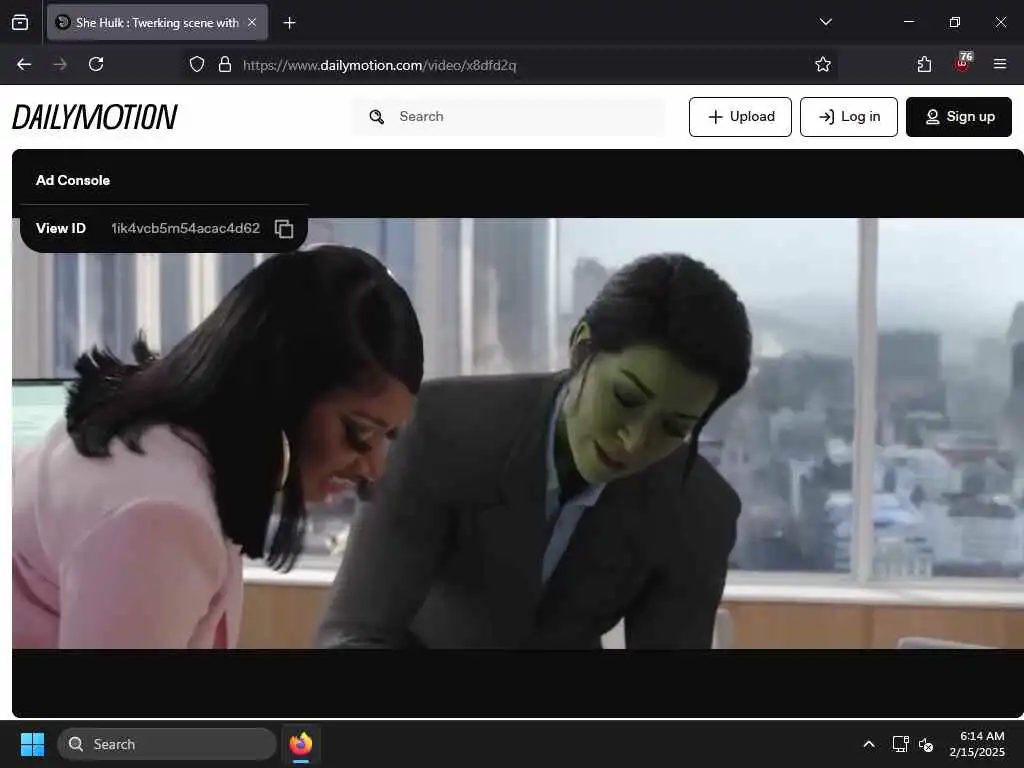This screenshot has width=1024, height=768.
Task: Click the Upload plus icon
Action: click(716, 117)
